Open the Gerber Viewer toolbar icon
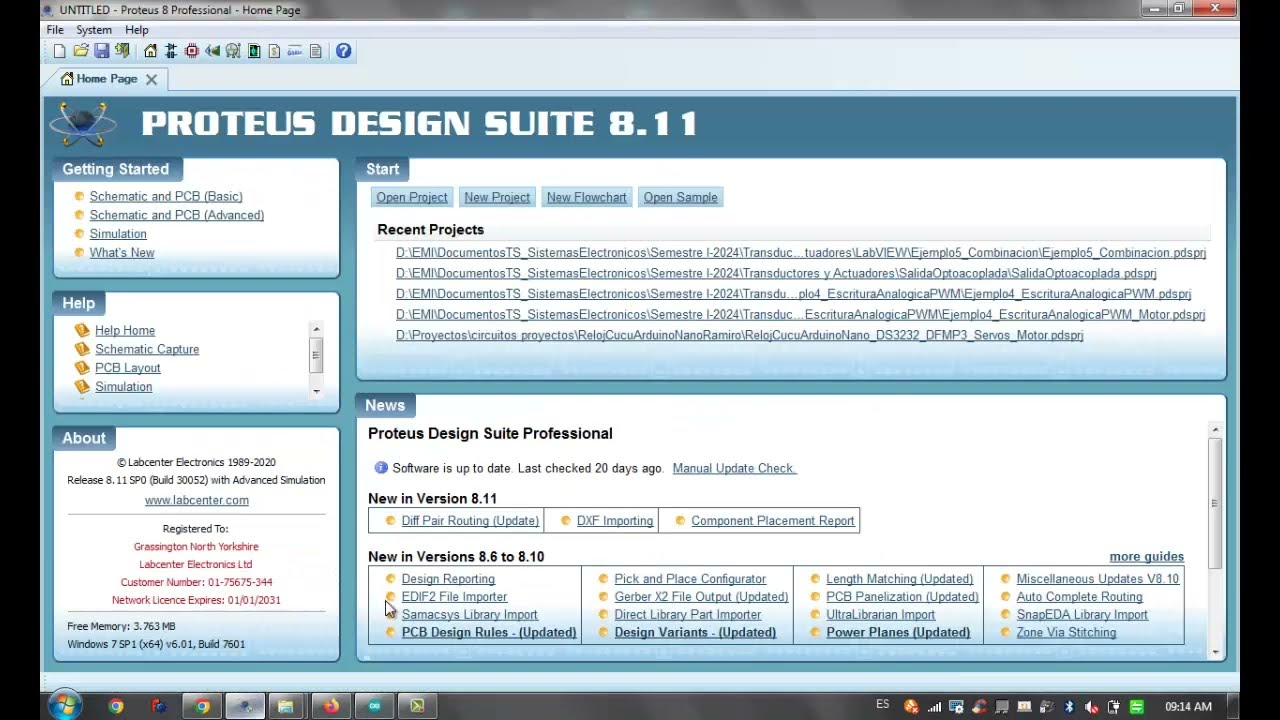The height and width of the screenshot is (720, 1280). click(233, 51)
